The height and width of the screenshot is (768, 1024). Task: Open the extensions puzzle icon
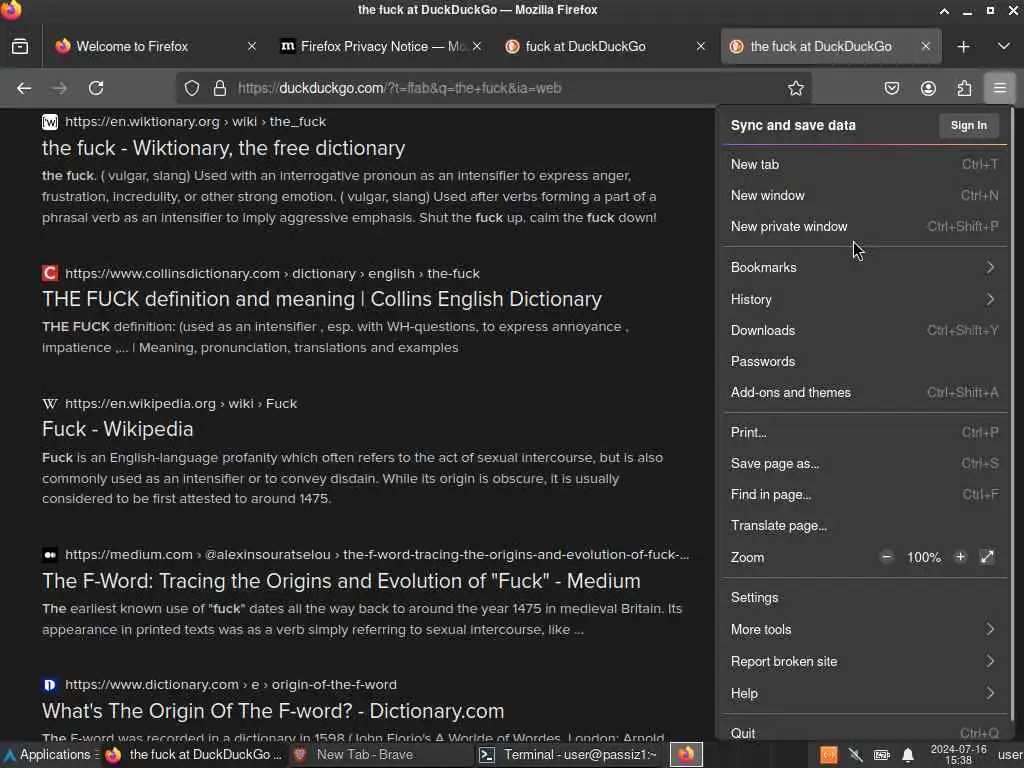pyautogui.click(x=964, y=88)
